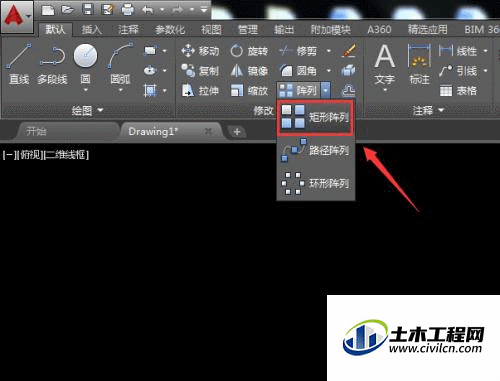Close the Drawing1 file tab

(209, 131)
